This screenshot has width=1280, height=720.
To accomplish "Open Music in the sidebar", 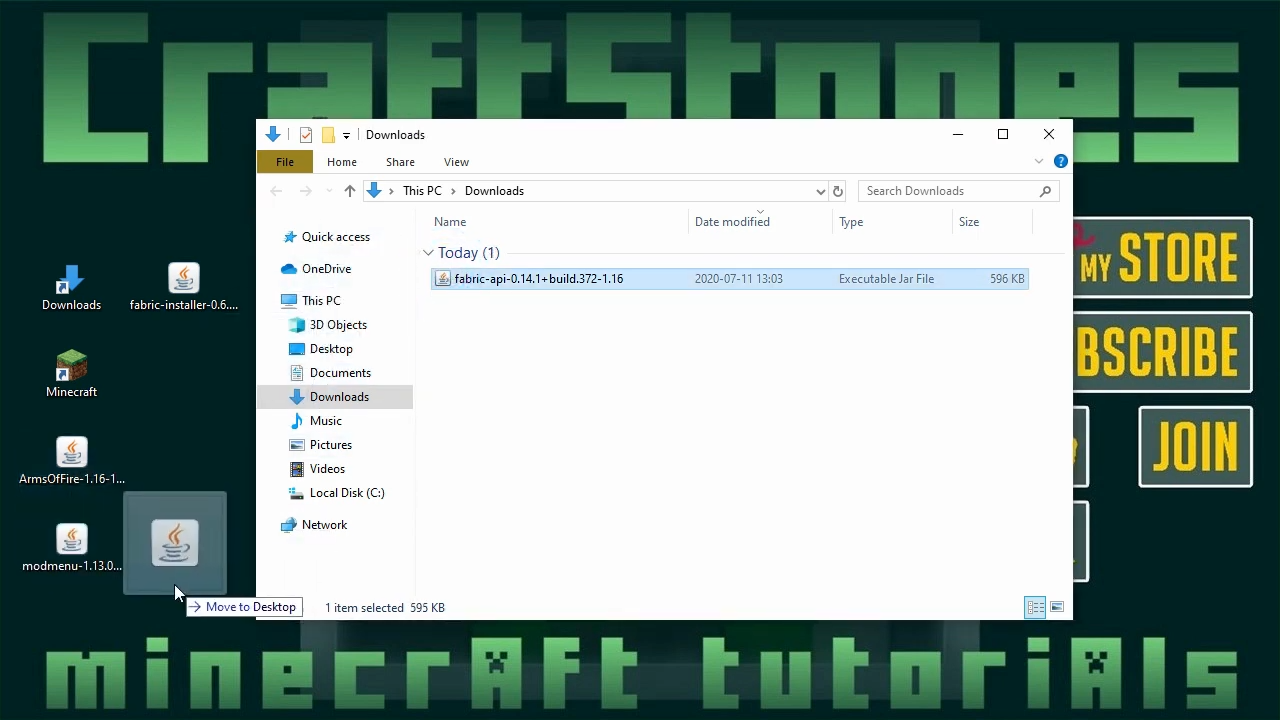I will 326,421.
